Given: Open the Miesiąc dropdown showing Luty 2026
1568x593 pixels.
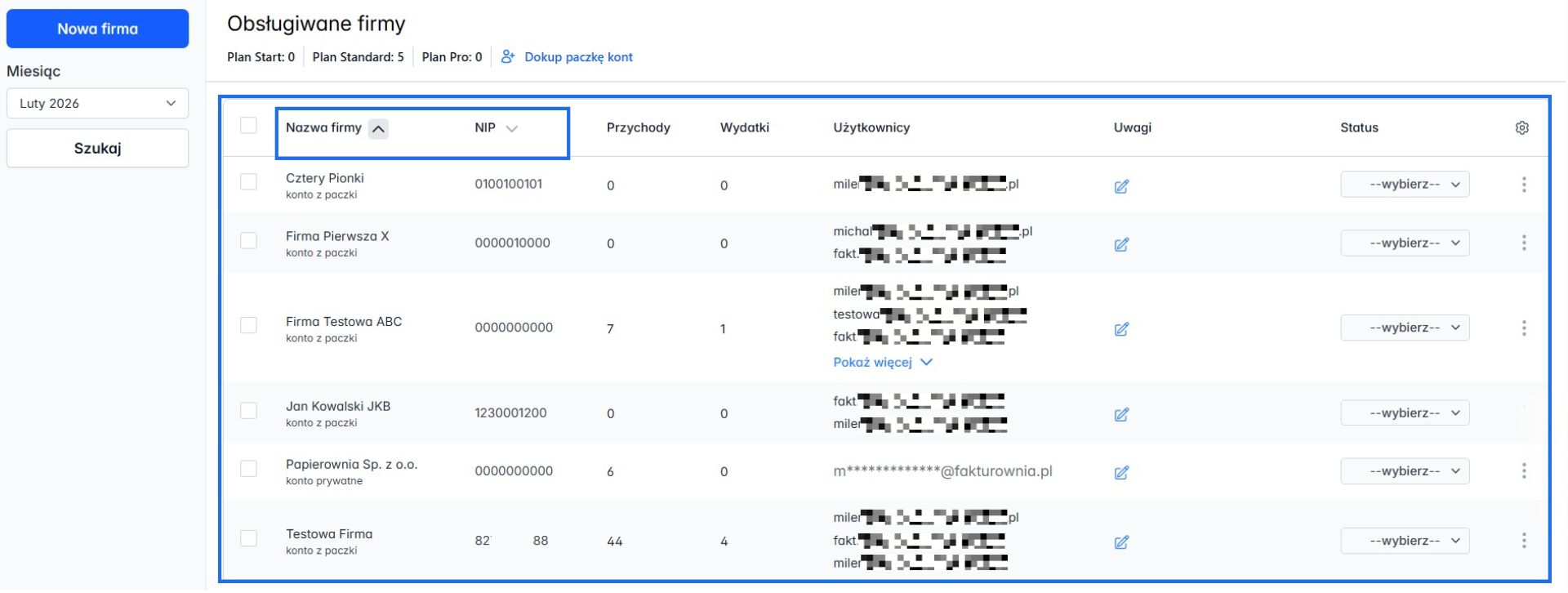Looking at the screenshot, I should point(97,104).
